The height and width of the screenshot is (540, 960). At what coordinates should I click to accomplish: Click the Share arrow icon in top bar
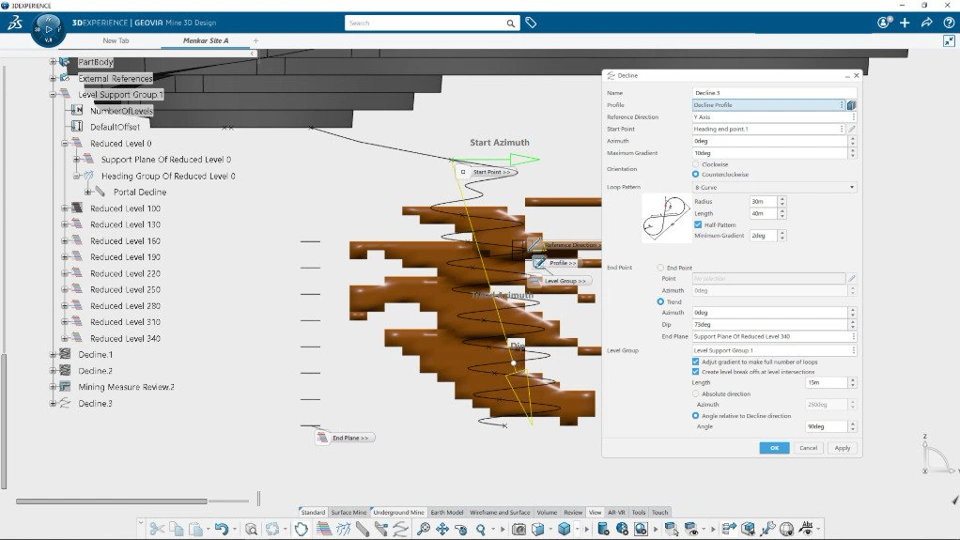coord(926,23)
